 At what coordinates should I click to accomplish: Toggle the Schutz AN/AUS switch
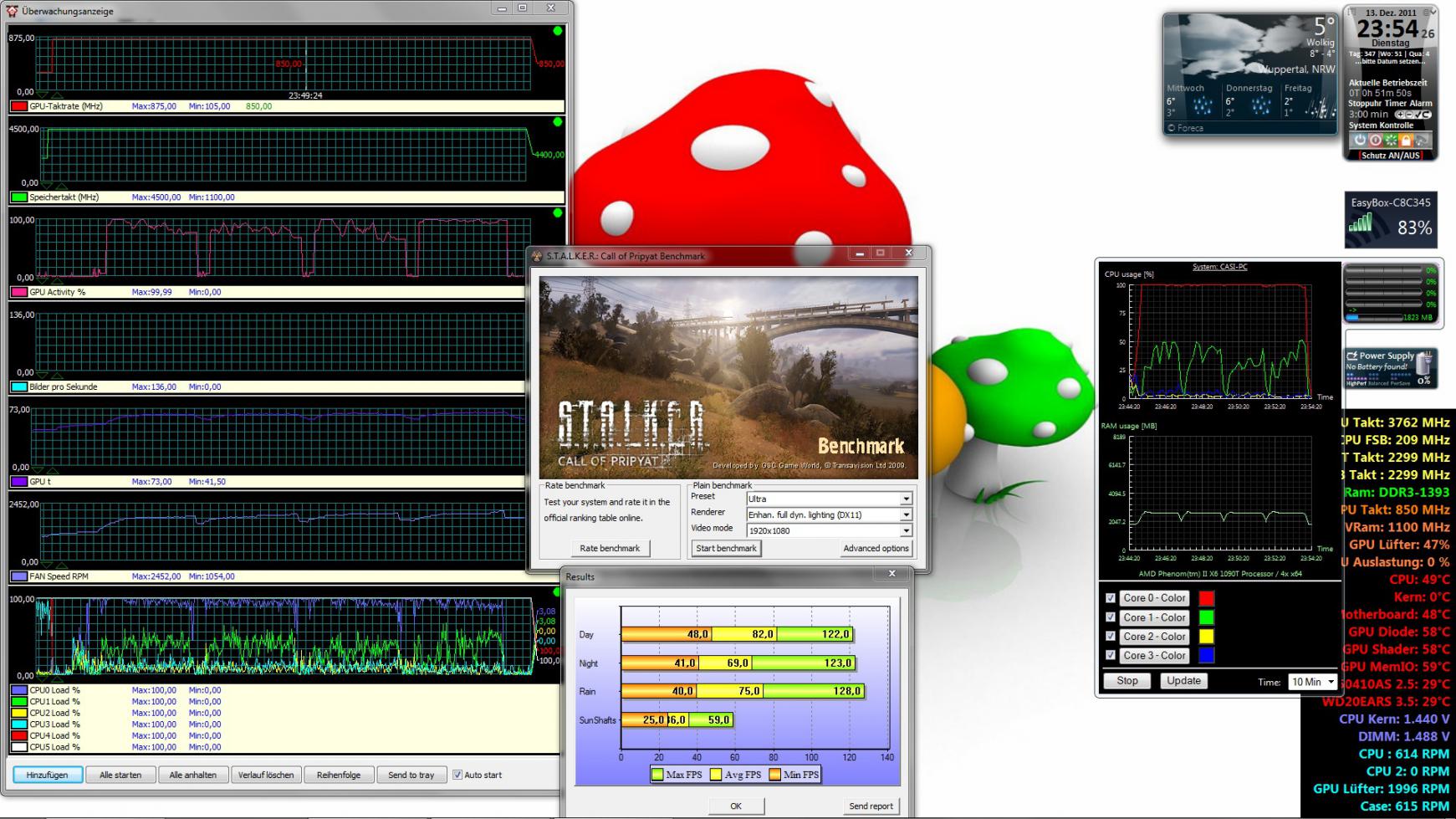pyautogui.click(x=1390, y=156)
